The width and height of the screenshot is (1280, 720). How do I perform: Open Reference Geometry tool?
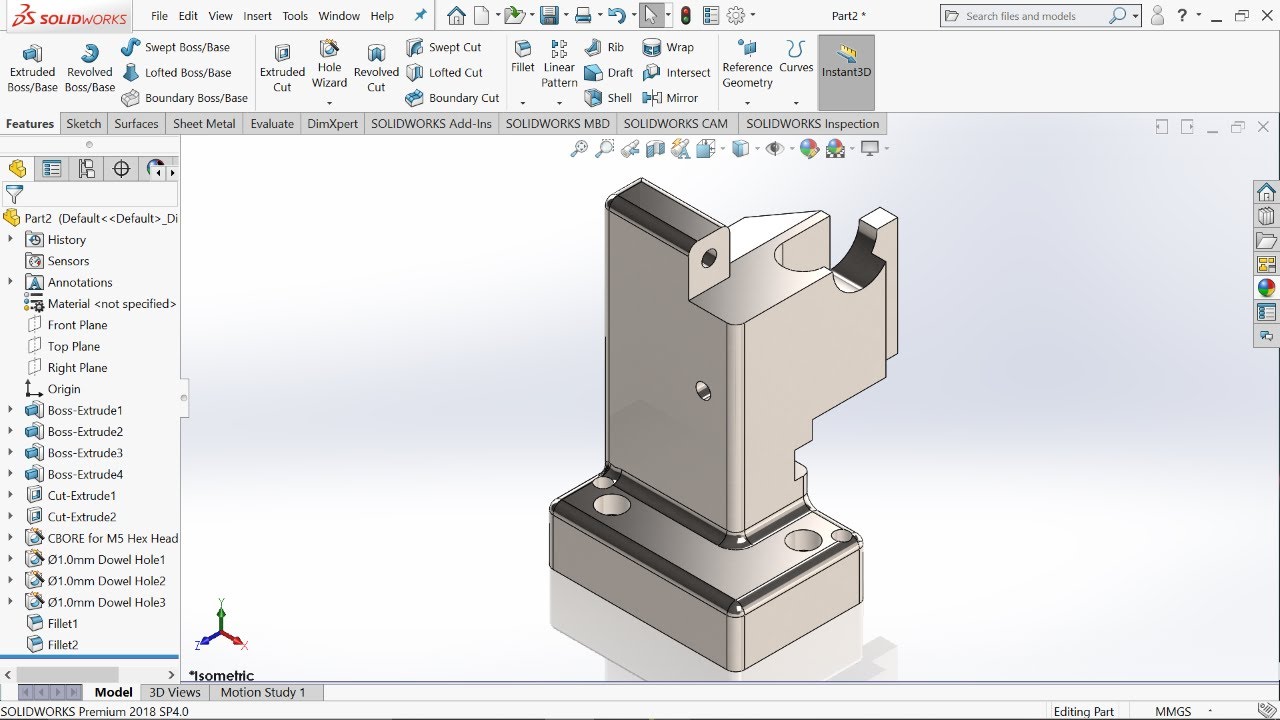tap(747, 65)
